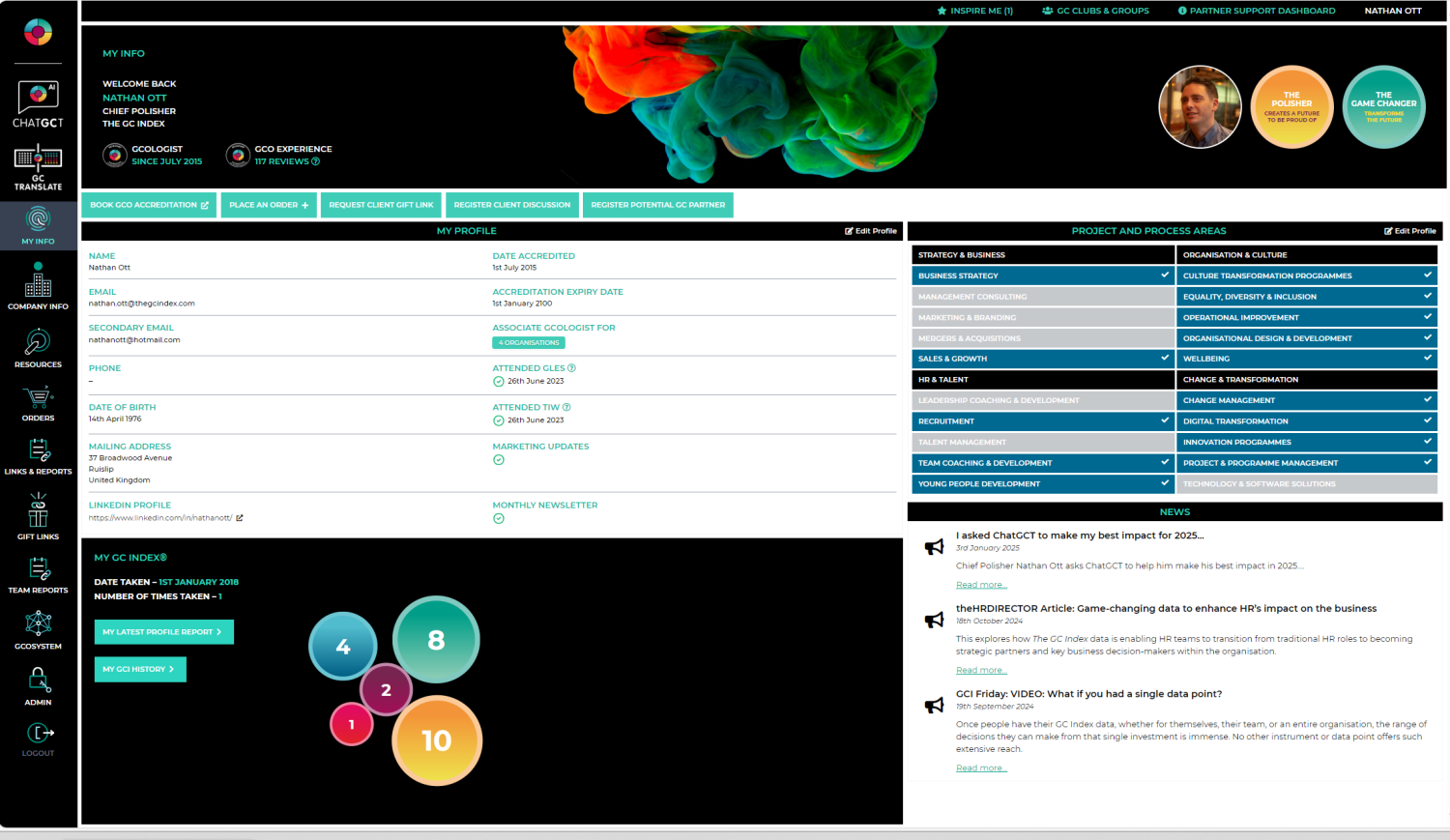Toggle the Monthly Newsletter checkmark
Screen dimensions: 1450x840
(499, 519)
